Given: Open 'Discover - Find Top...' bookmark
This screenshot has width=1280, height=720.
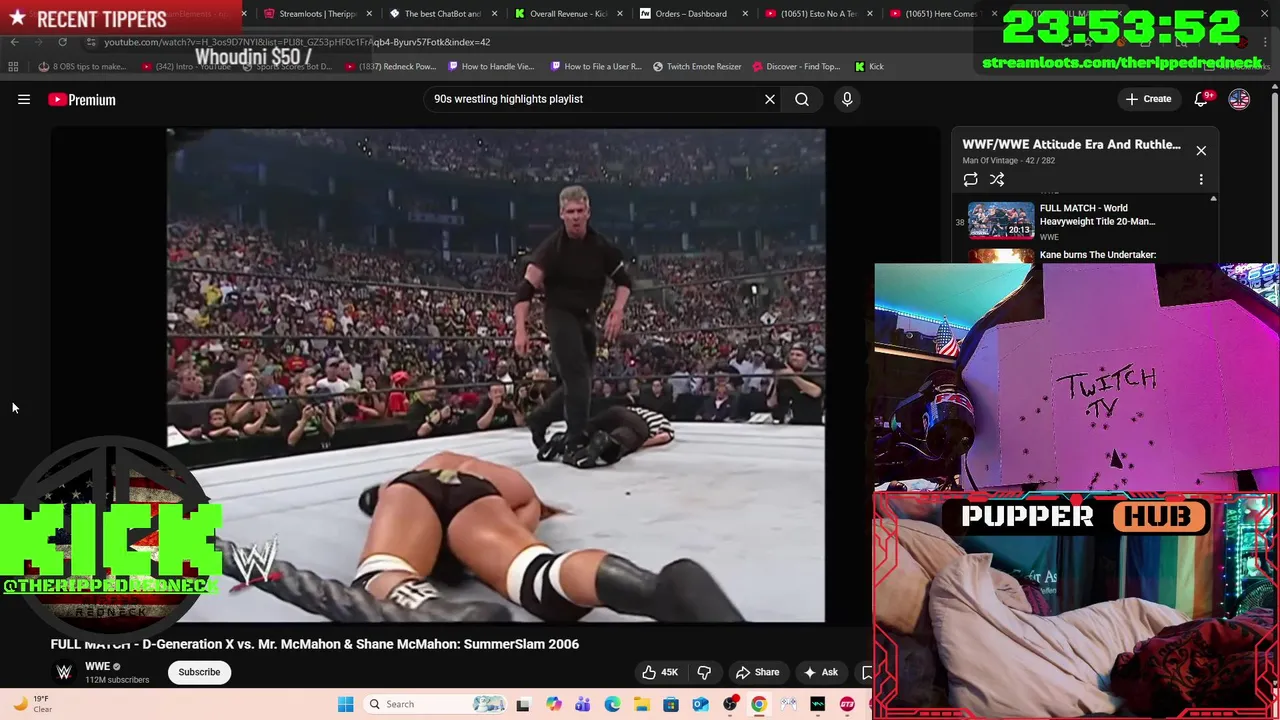Looking at the screenshot, I should 795,66.
